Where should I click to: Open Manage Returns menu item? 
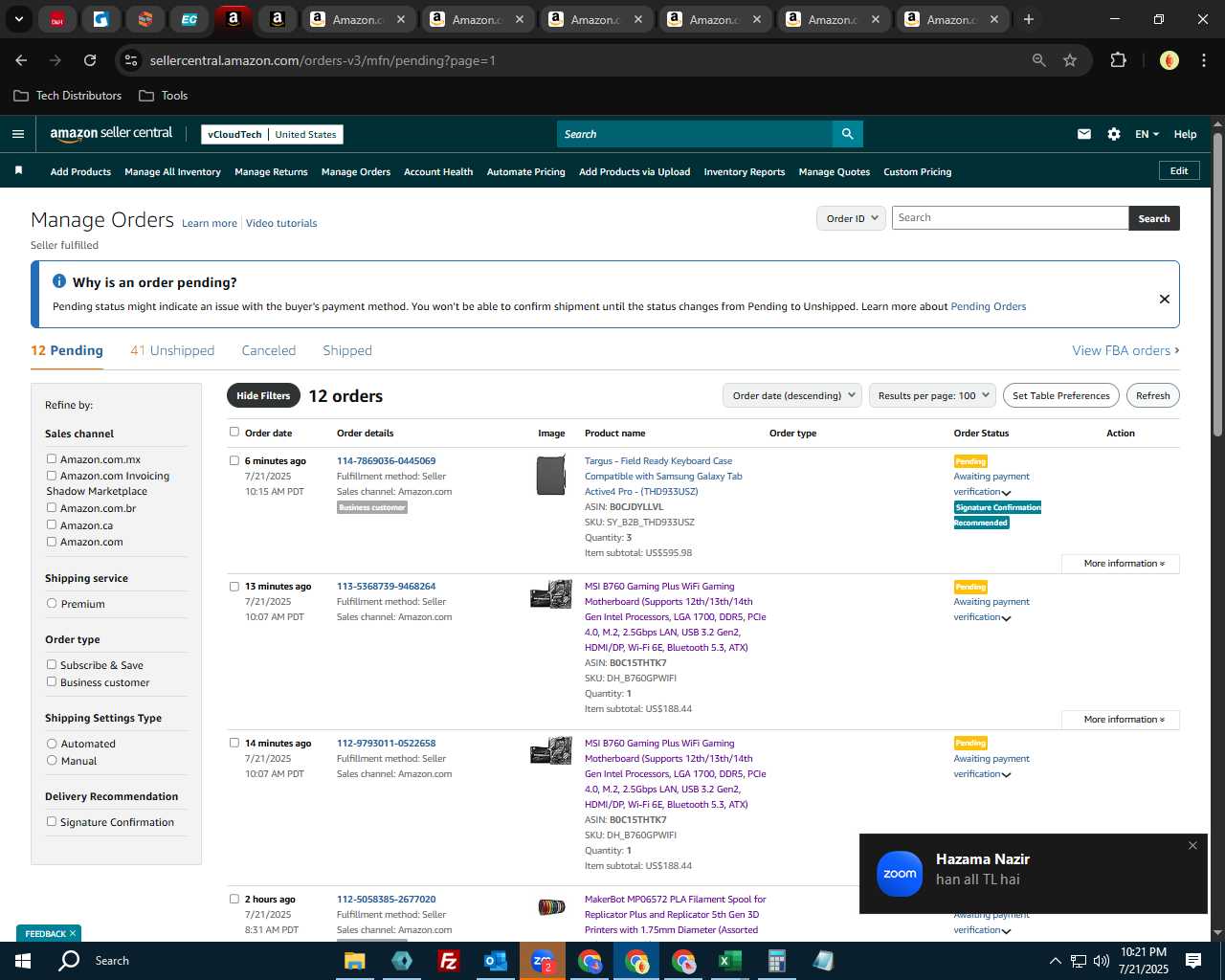coord(271,171)
